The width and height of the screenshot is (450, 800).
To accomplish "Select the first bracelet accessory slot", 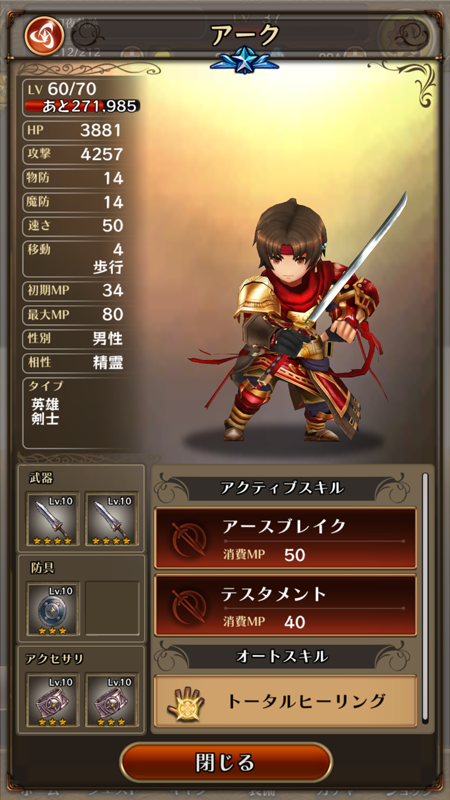I will (x=53, y=701).
